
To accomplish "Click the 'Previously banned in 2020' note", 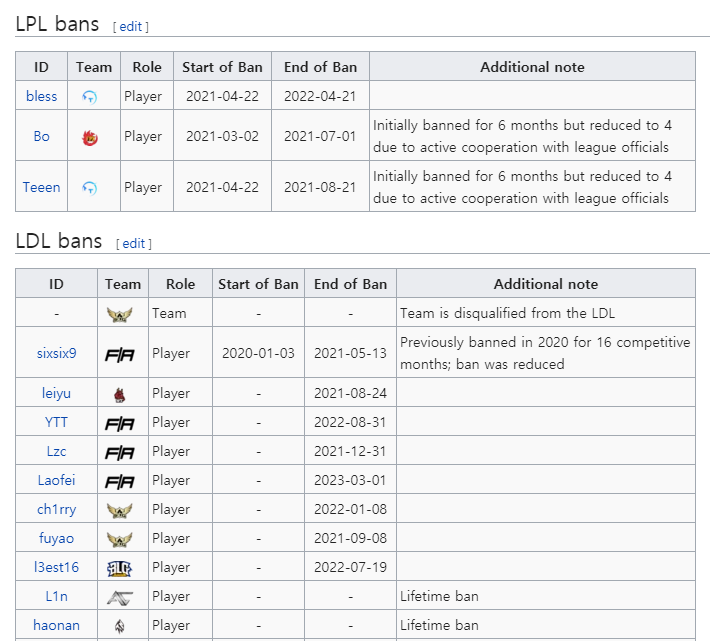I will [x=545, y=353].
